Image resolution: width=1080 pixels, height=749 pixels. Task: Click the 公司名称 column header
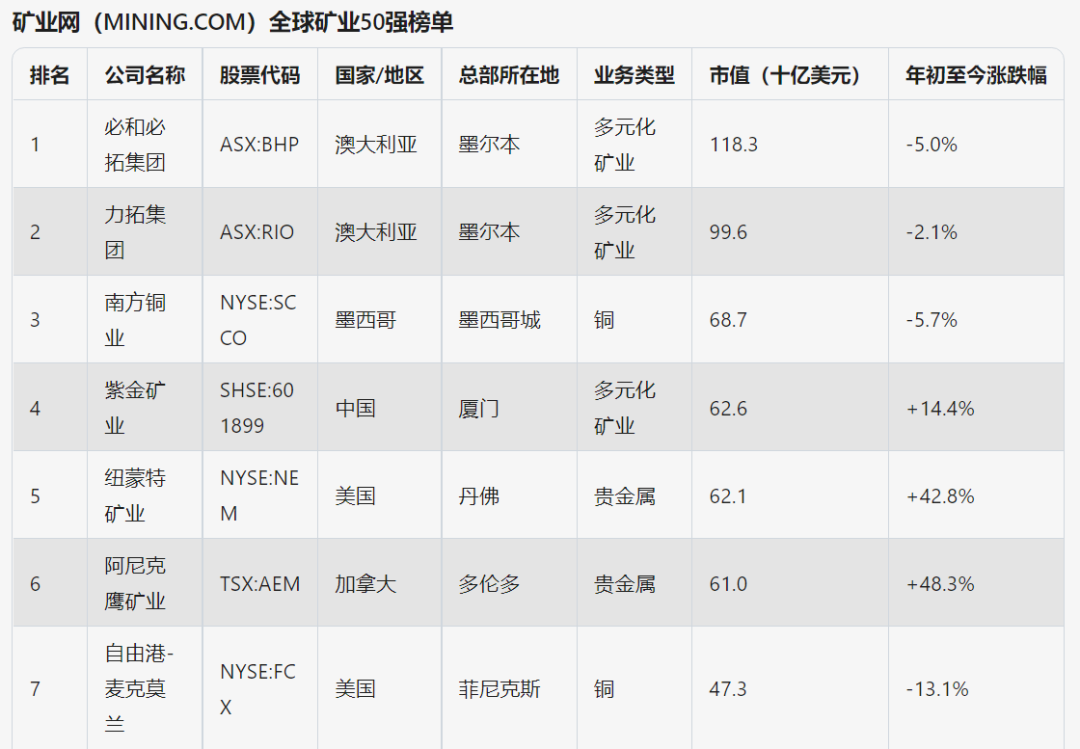tap(145, 75)
